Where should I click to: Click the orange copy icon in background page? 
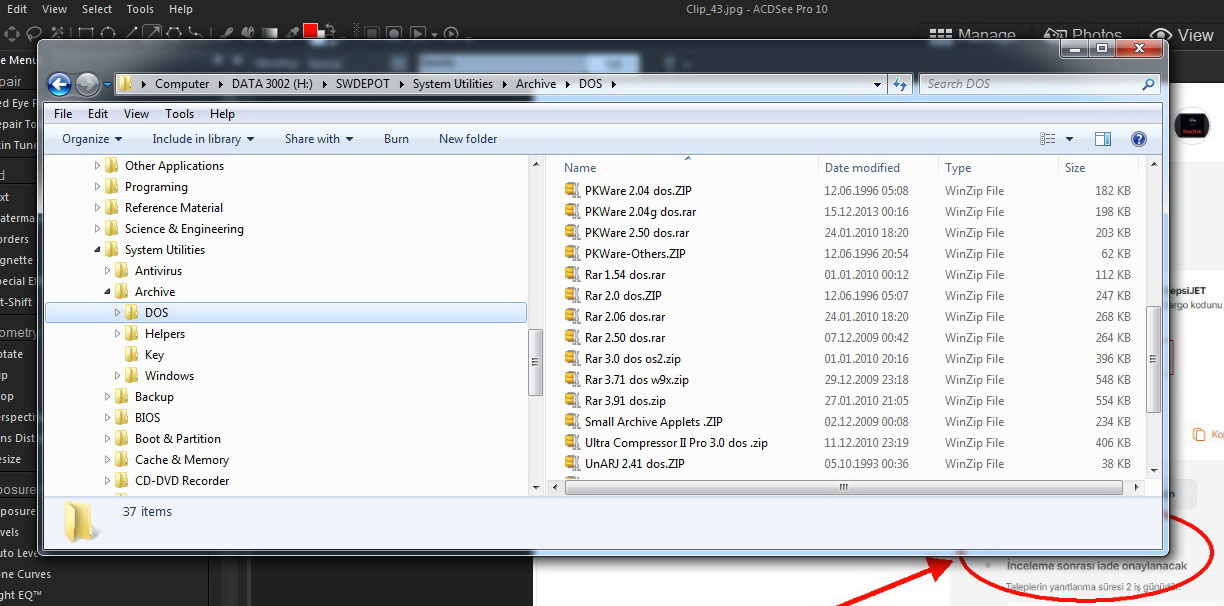click(x=1199, y=435)
